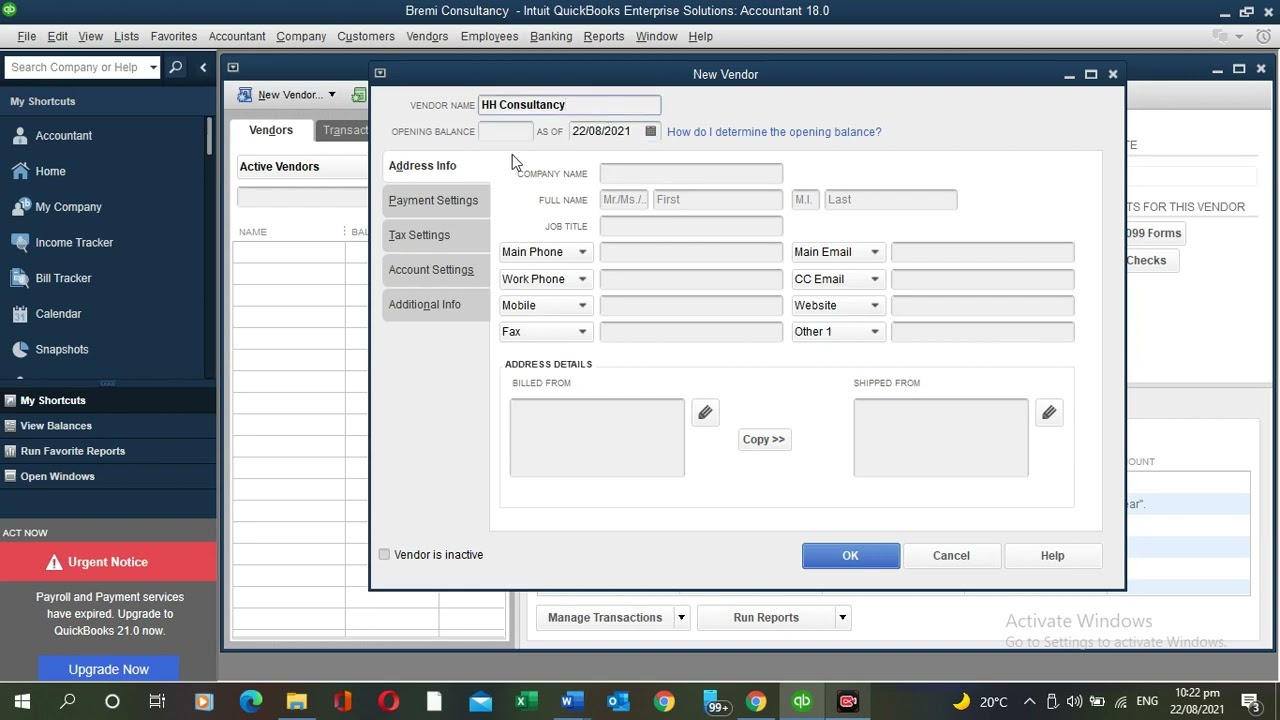
Task: Edit the Shipped From address with the pencil icon
Action: point(1049,413)
